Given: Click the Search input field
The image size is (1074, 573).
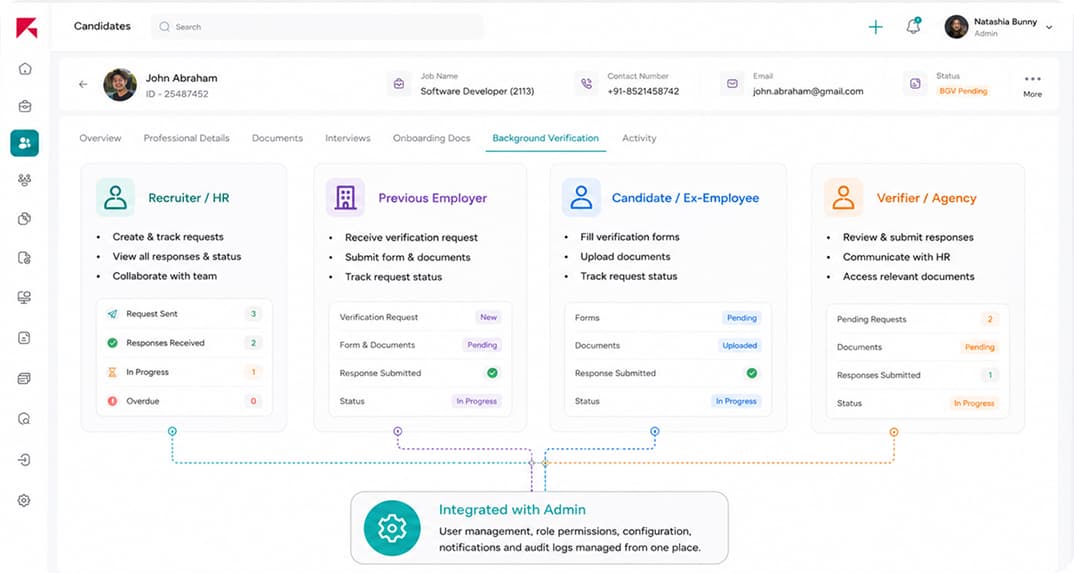Looking at the screenshot, I should (x=317, y=27).
